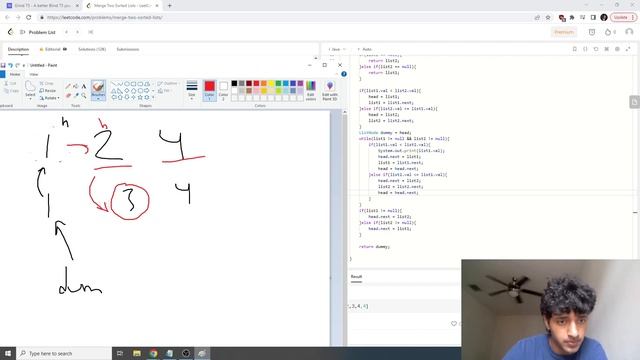Open the Solutions tab

coord(92,49)
